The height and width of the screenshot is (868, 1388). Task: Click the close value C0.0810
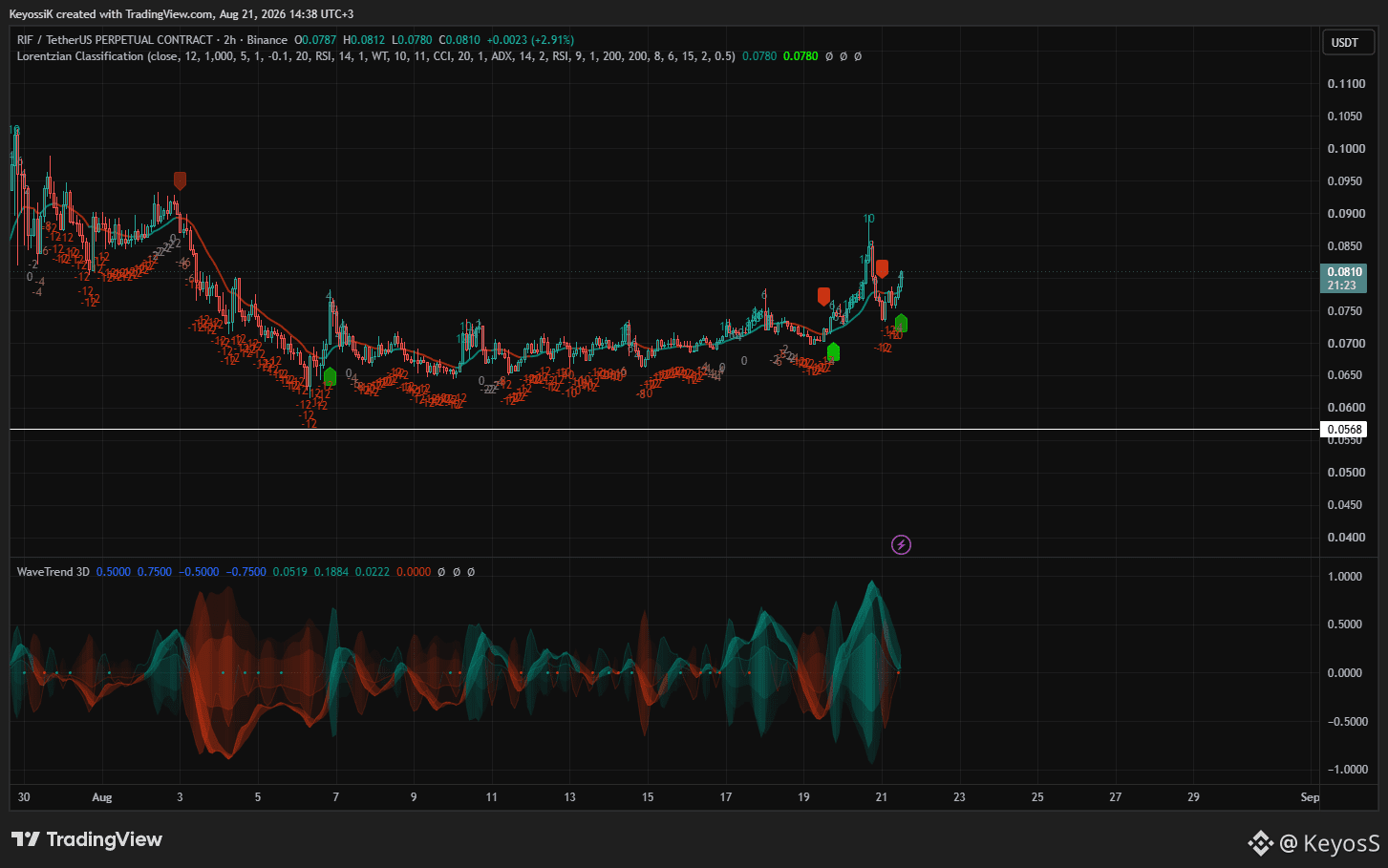459,40
